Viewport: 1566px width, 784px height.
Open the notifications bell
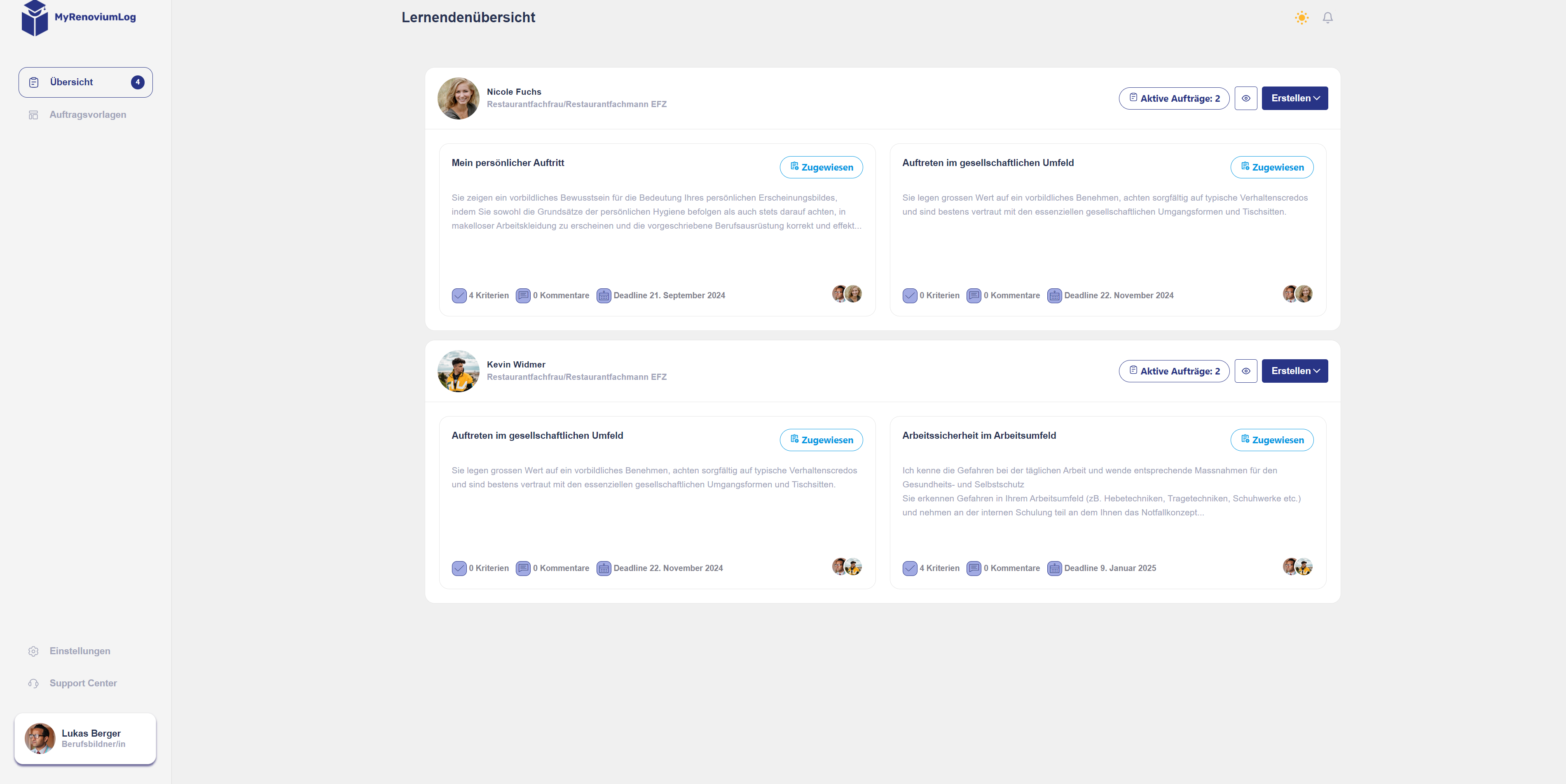(1328, 18)
